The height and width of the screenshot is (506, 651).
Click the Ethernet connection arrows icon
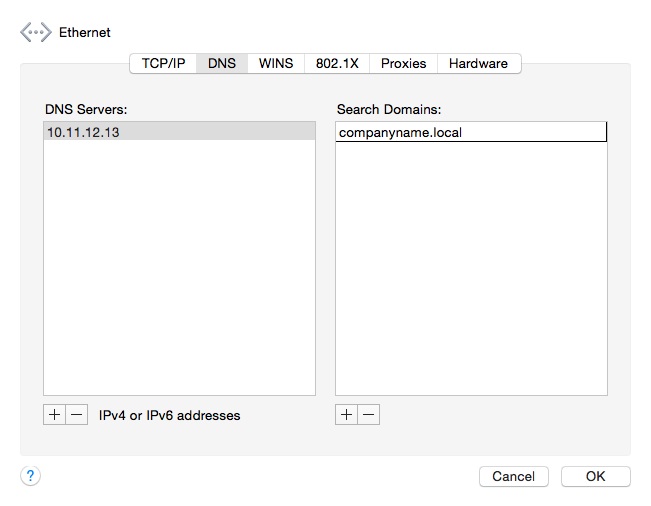pyautogui.click(x=36, y=32)
